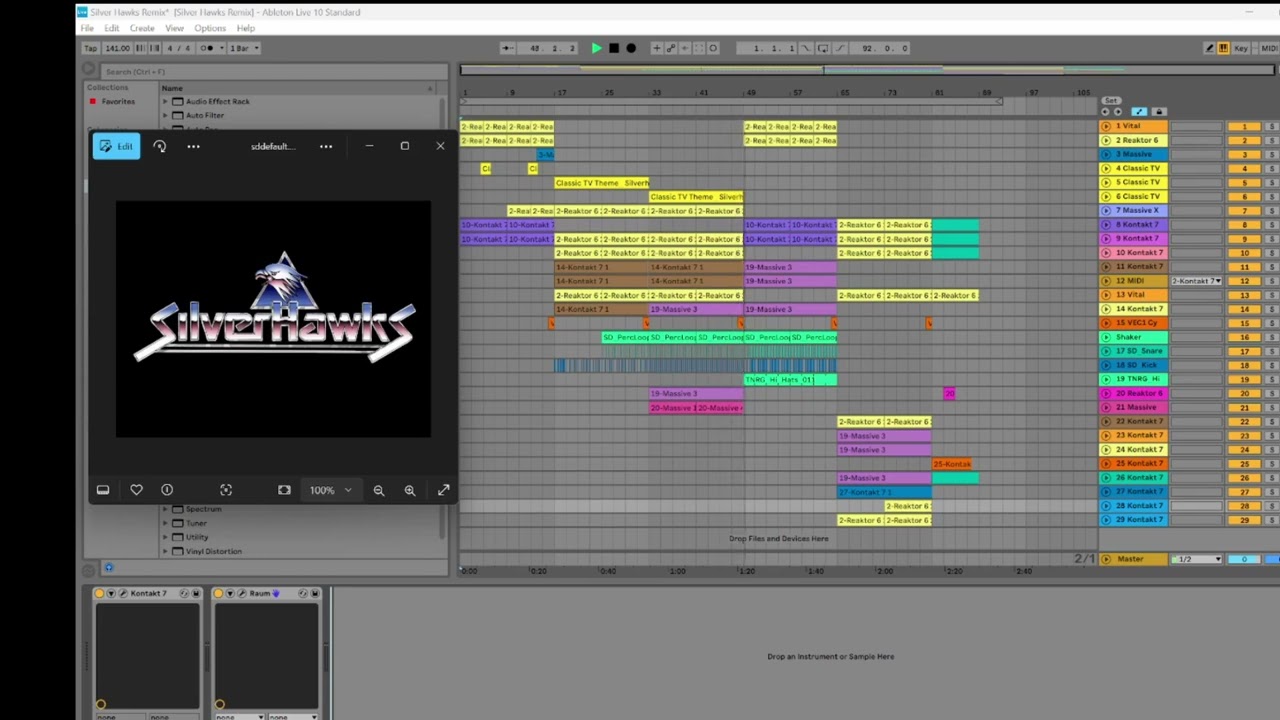Viewport: 1280px width, 720px height.
Task: Toggle the Key map mode button
Action: point(1241,48)
